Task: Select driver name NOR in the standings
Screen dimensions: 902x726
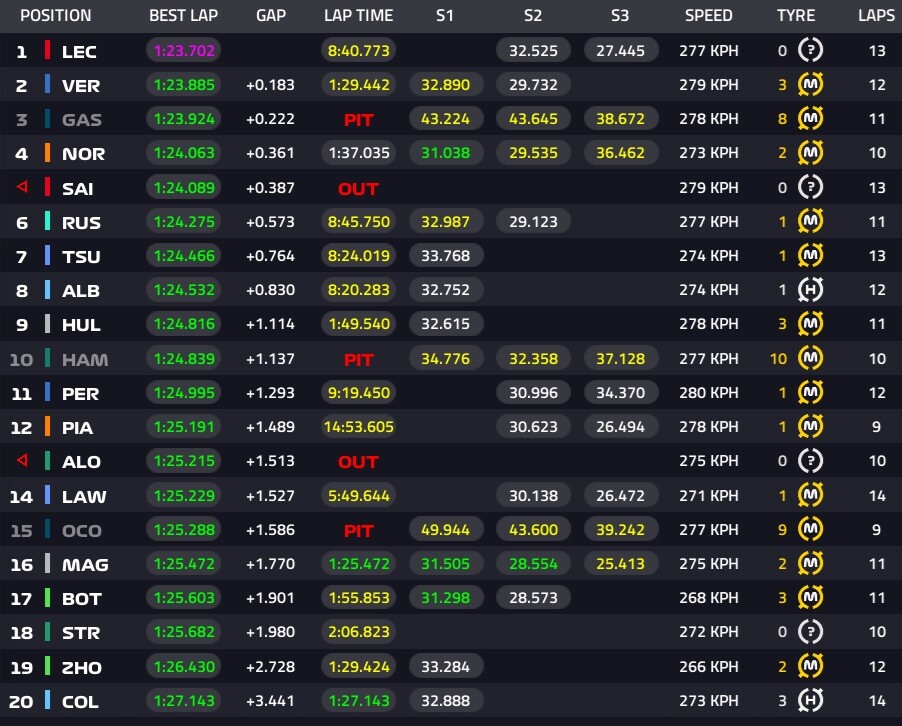Action: click(83, 154)
